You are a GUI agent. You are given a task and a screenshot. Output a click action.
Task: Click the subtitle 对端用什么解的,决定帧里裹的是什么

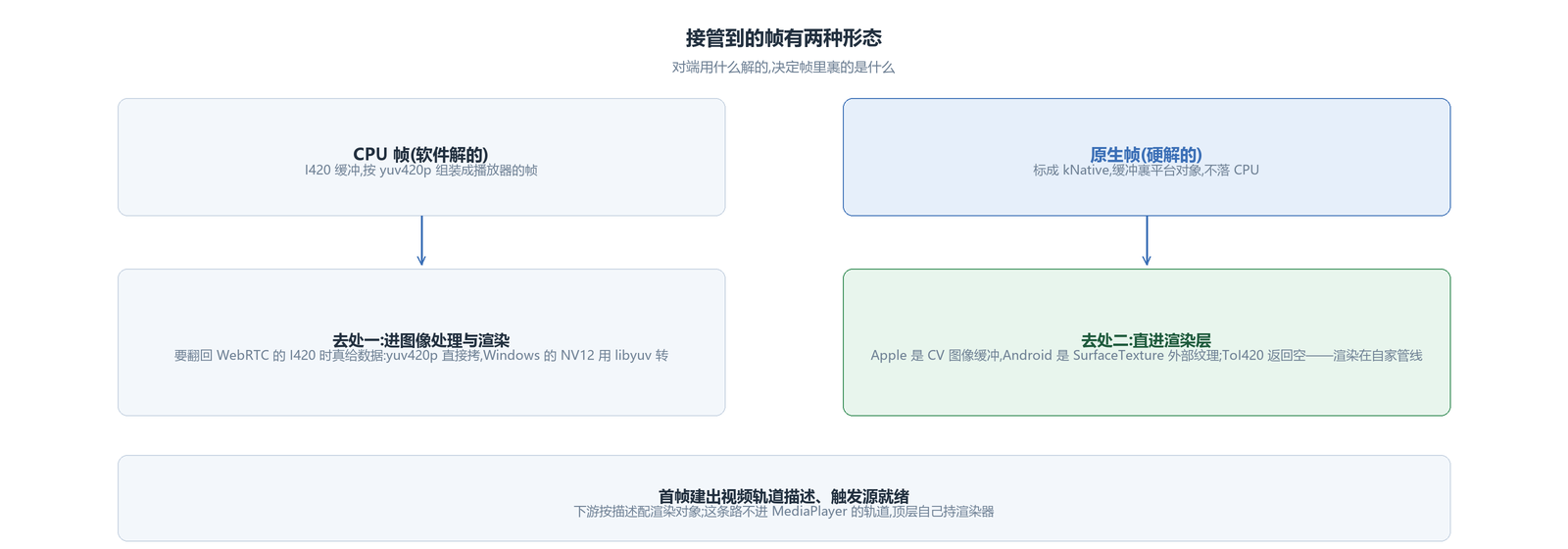pos(783,68)
